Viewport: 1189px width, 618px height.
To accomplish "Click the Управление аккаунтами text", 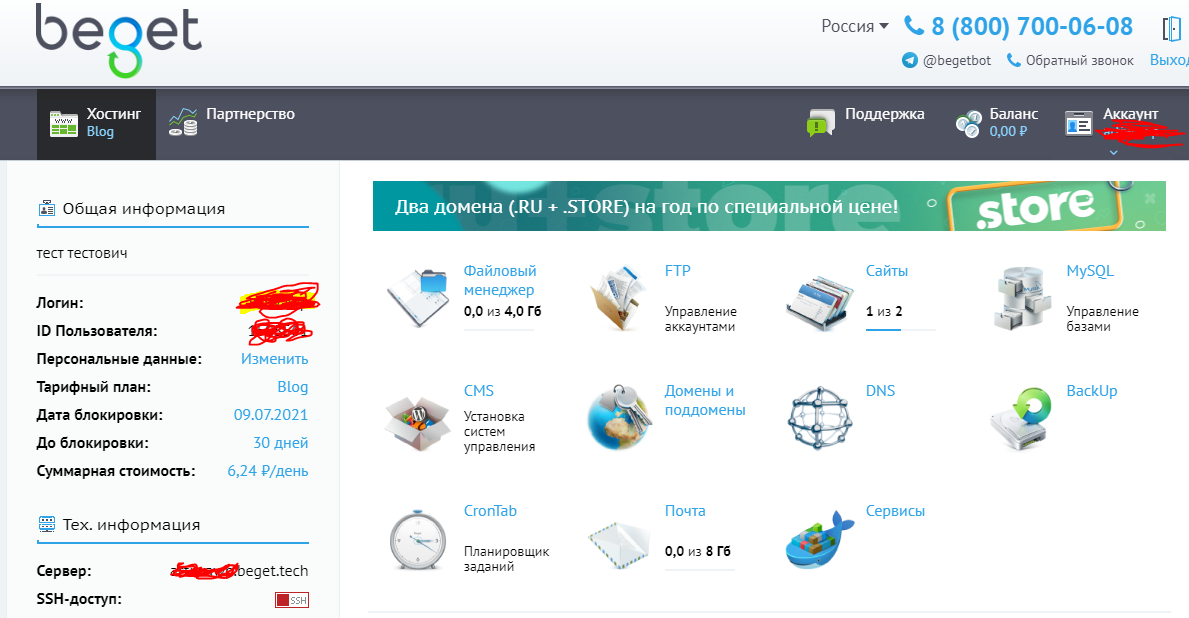I will pos(701,319).
